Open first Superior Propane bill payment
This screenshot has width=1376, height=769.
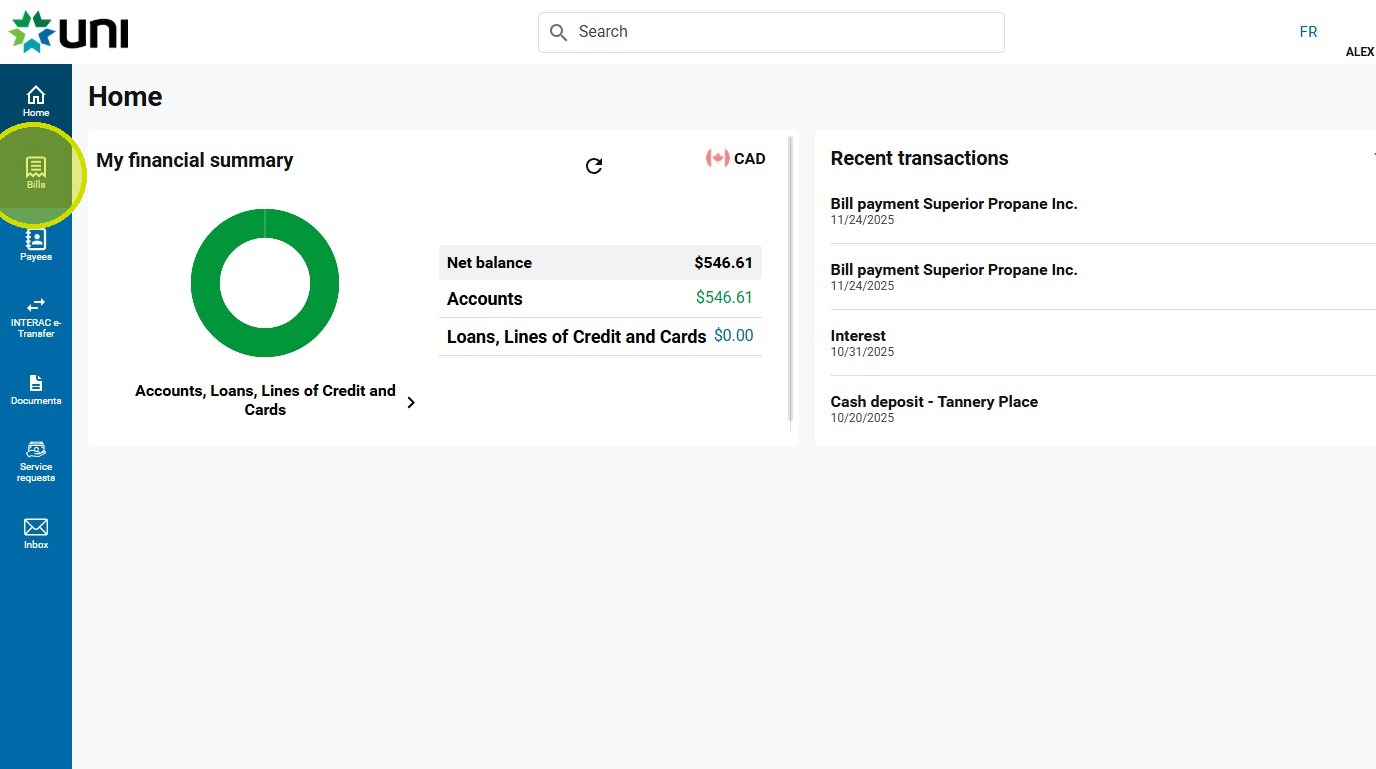tap(954, 210)
